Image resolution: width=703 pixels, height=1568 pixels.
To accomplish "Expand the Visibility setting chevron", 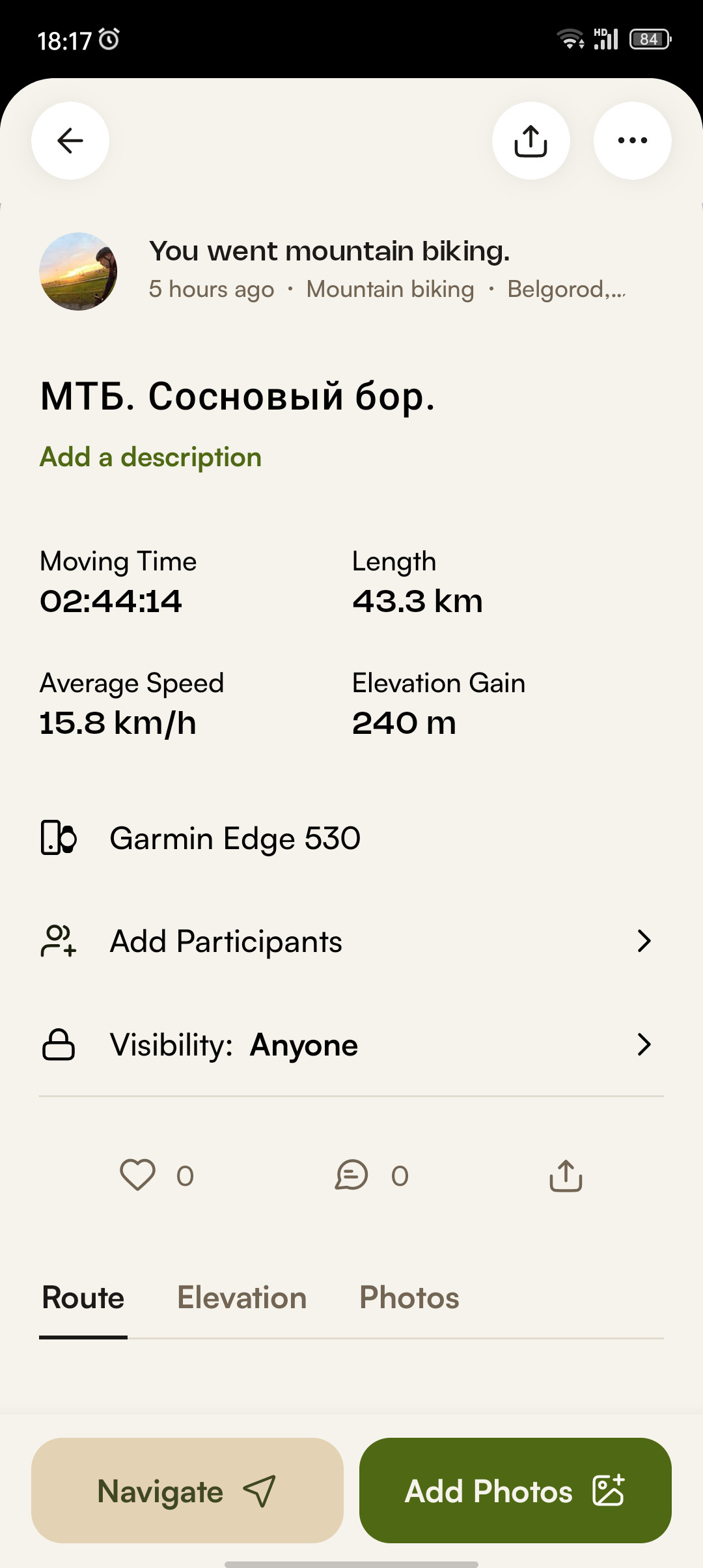I will (644, 1044).
